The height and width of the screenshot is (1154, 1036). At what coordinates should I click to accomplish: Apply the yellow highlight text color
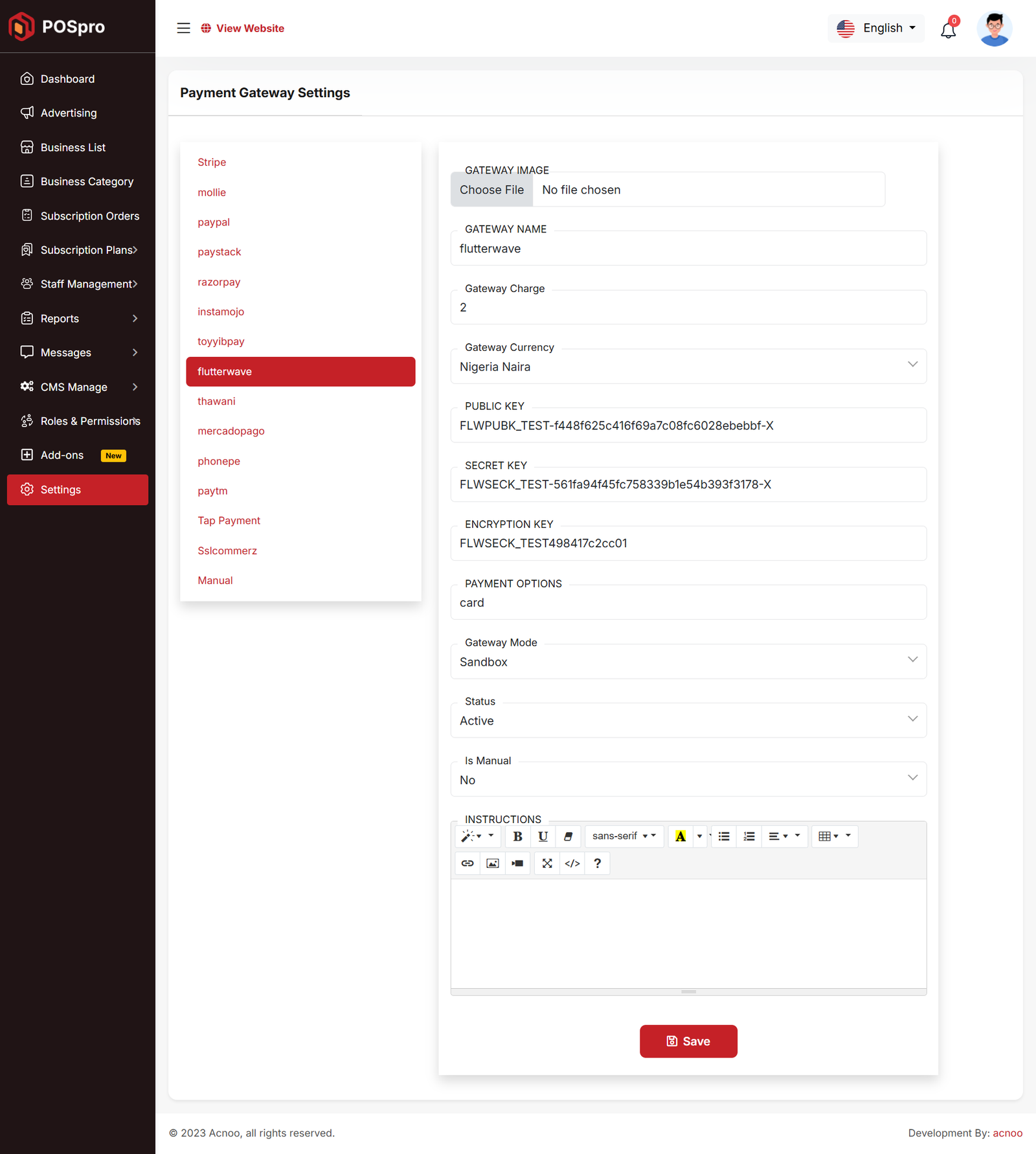[x=681, y=836]
